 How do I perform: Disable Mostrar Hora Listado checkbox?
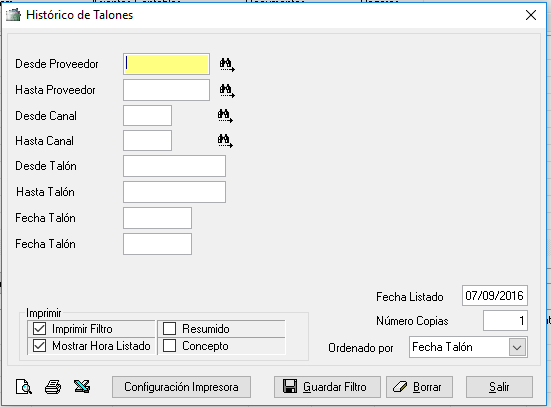point(39,346)
